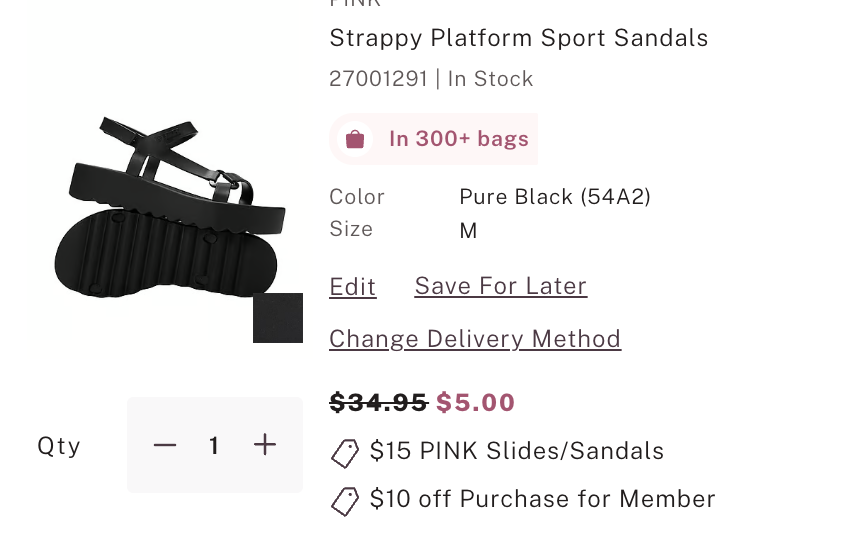Screen dimensions: 852x538
Task: Increase quantity with the plus icon
Action: point(265,445)
